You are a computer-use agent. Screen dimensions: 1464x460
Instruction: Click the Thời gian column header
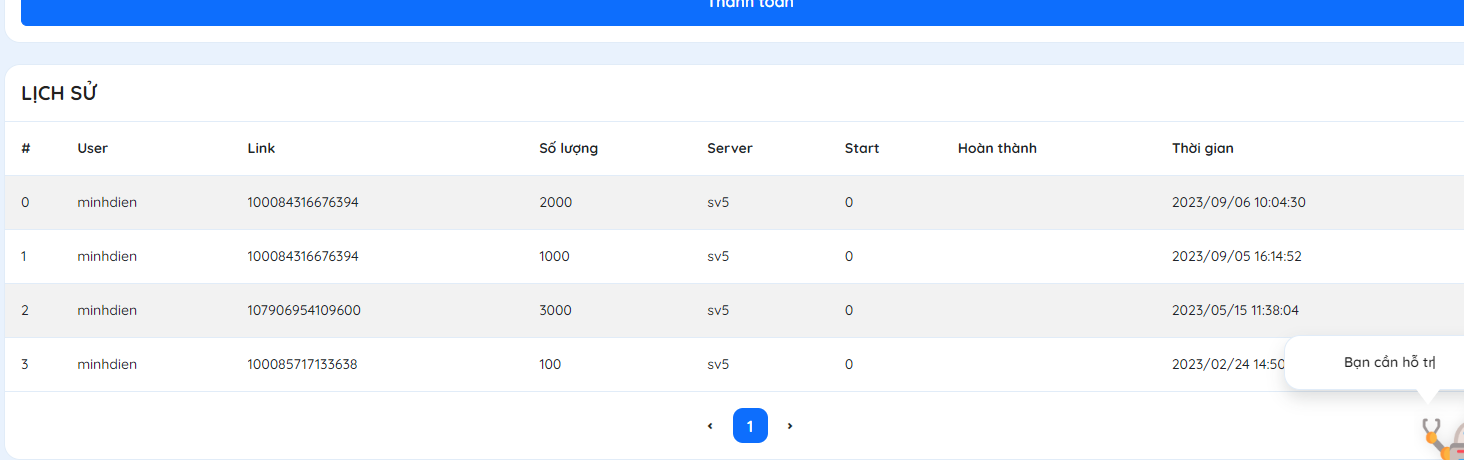coord(1203,149)
